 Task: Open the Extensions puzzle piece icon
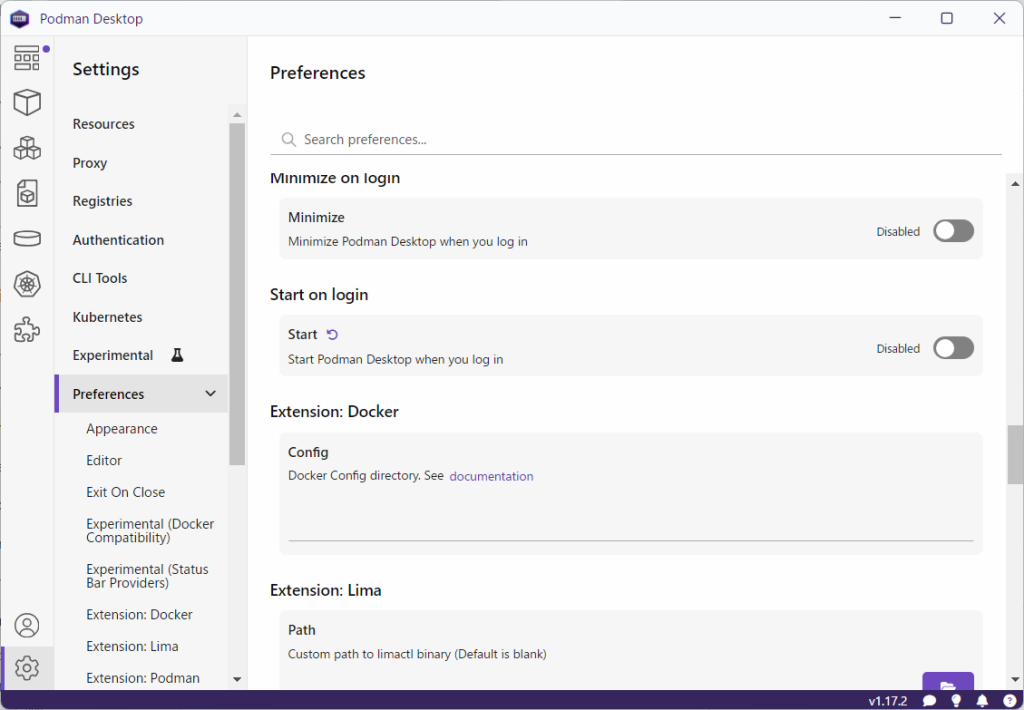point(27,329)
